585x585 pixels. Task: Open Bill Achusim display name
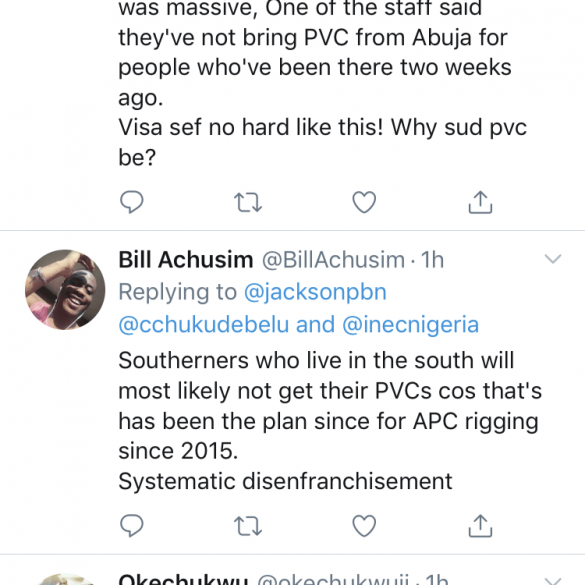(185, 260)
